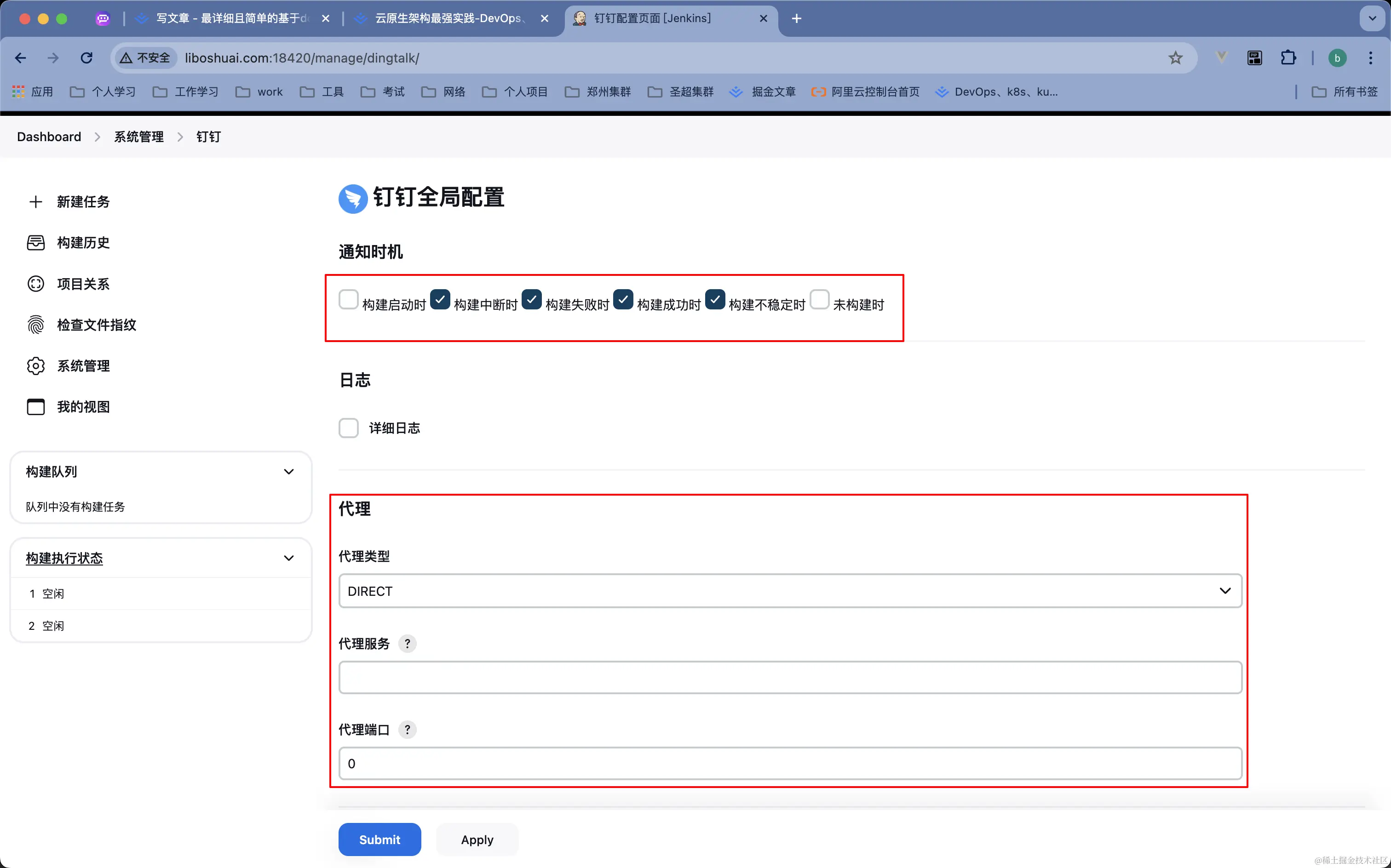Reload the page with the refresh icon
The image size is (1391, 868).
coord(87,58)
